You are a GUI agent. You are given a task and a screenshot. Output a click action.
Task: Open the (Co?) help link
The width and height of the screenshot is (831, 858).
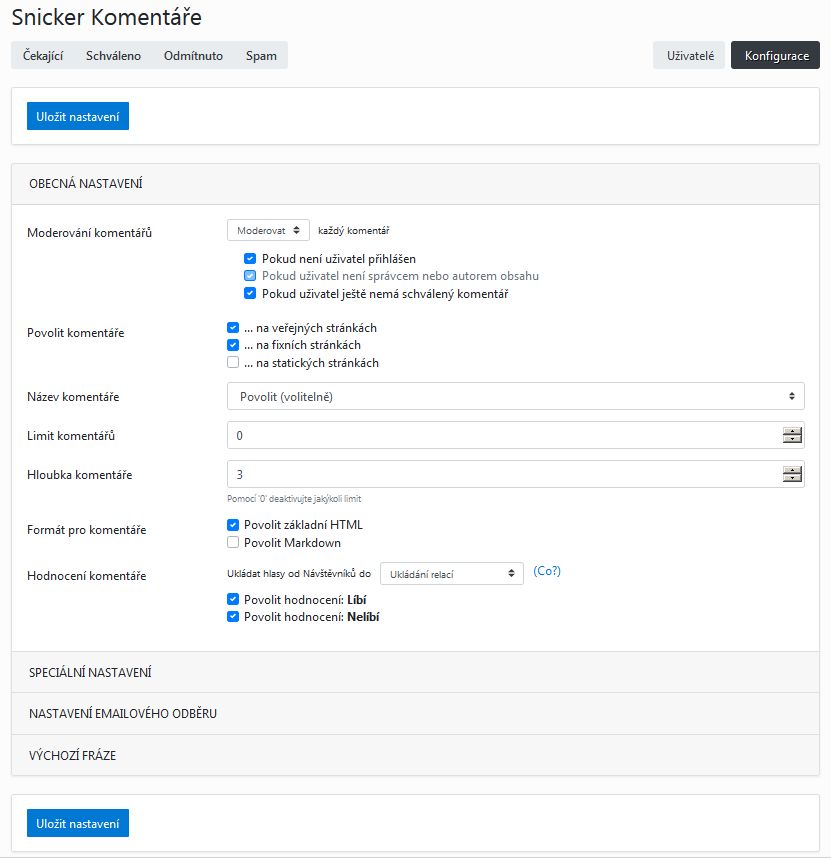point(547,571)
